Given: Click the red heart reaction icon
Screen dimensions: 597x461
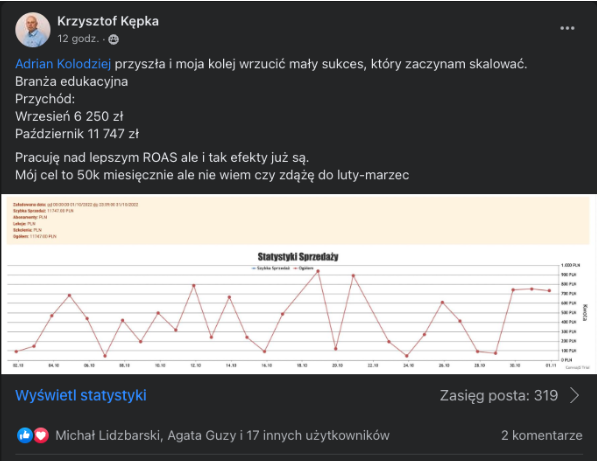Looking at the screenshot, I should (x=41, y=435).
